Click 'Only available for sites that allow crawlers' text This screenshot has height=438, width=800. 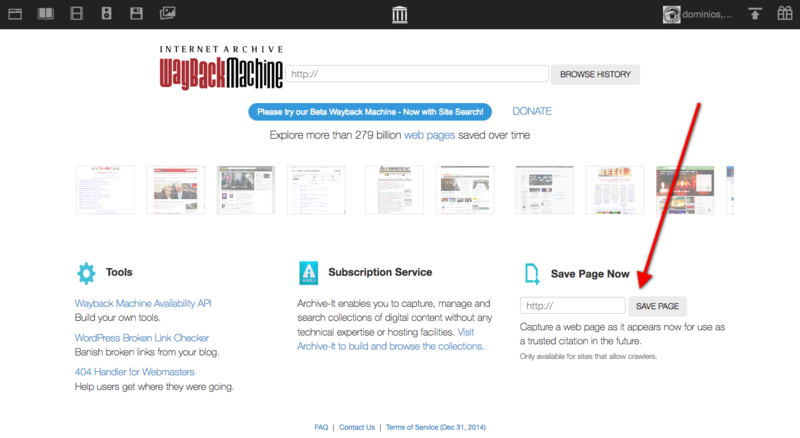pyautogui.click(x=588, y=356)
